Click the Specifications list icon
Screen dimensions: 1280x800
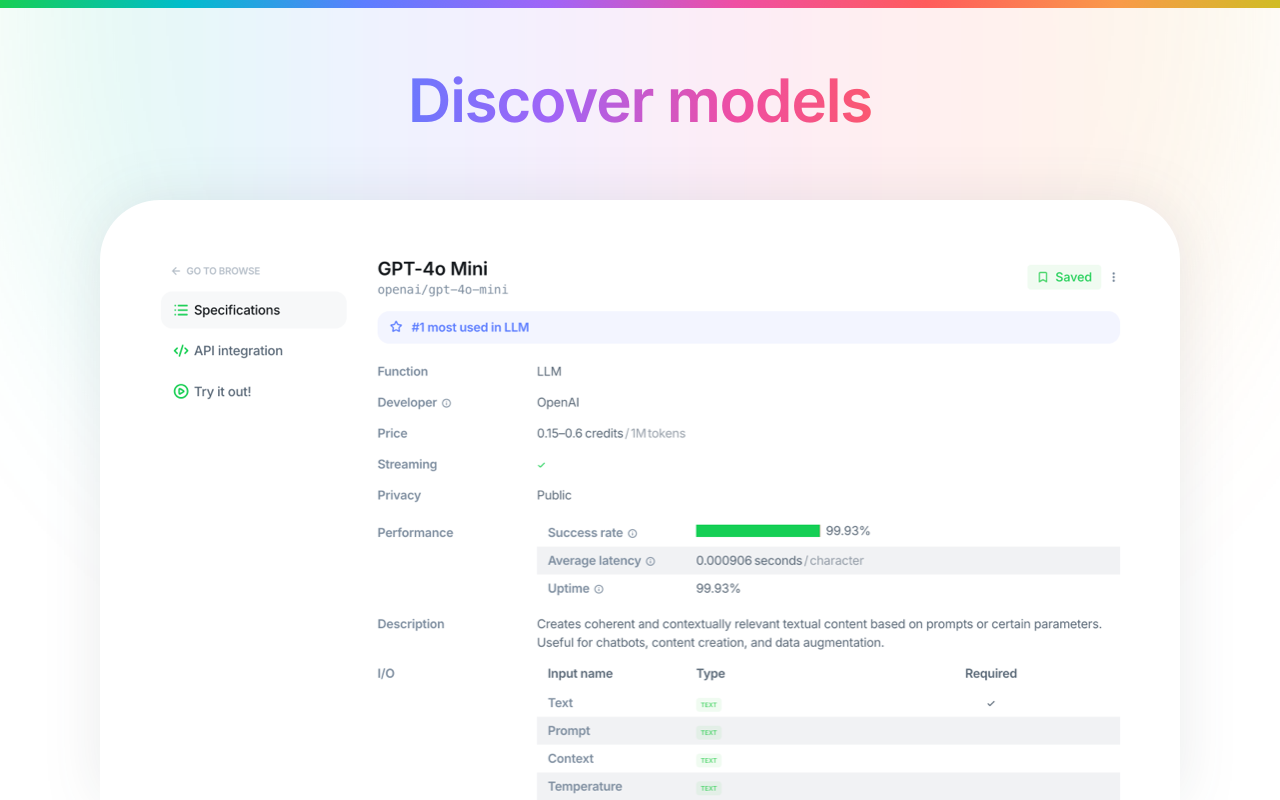point(181,310)
